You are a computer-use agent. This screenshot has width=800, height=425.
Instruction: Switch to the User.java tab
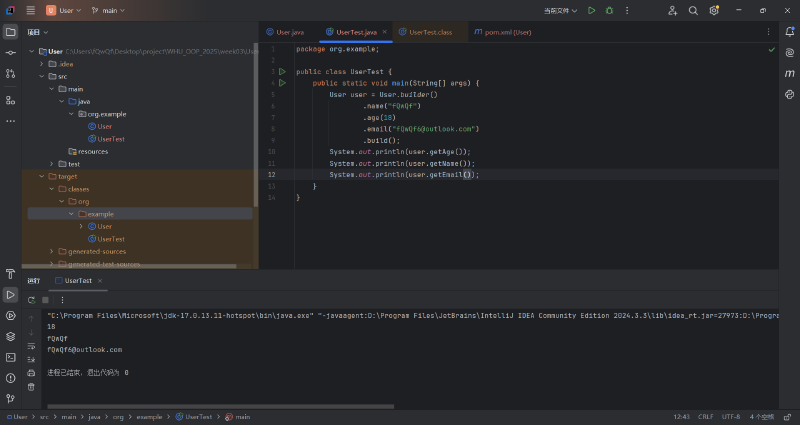pos(285,32)
